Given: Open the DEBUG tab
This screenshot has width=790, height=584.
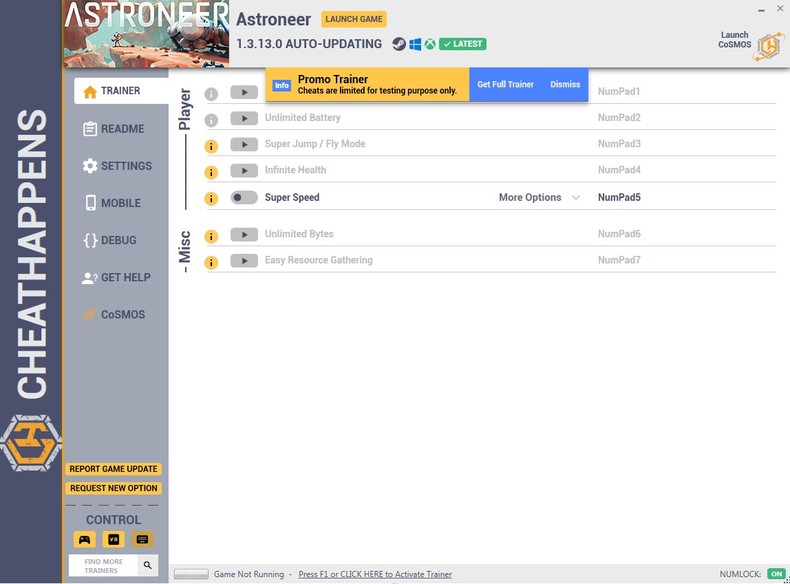Looking at the screenshot, I should tap(110, 241).
